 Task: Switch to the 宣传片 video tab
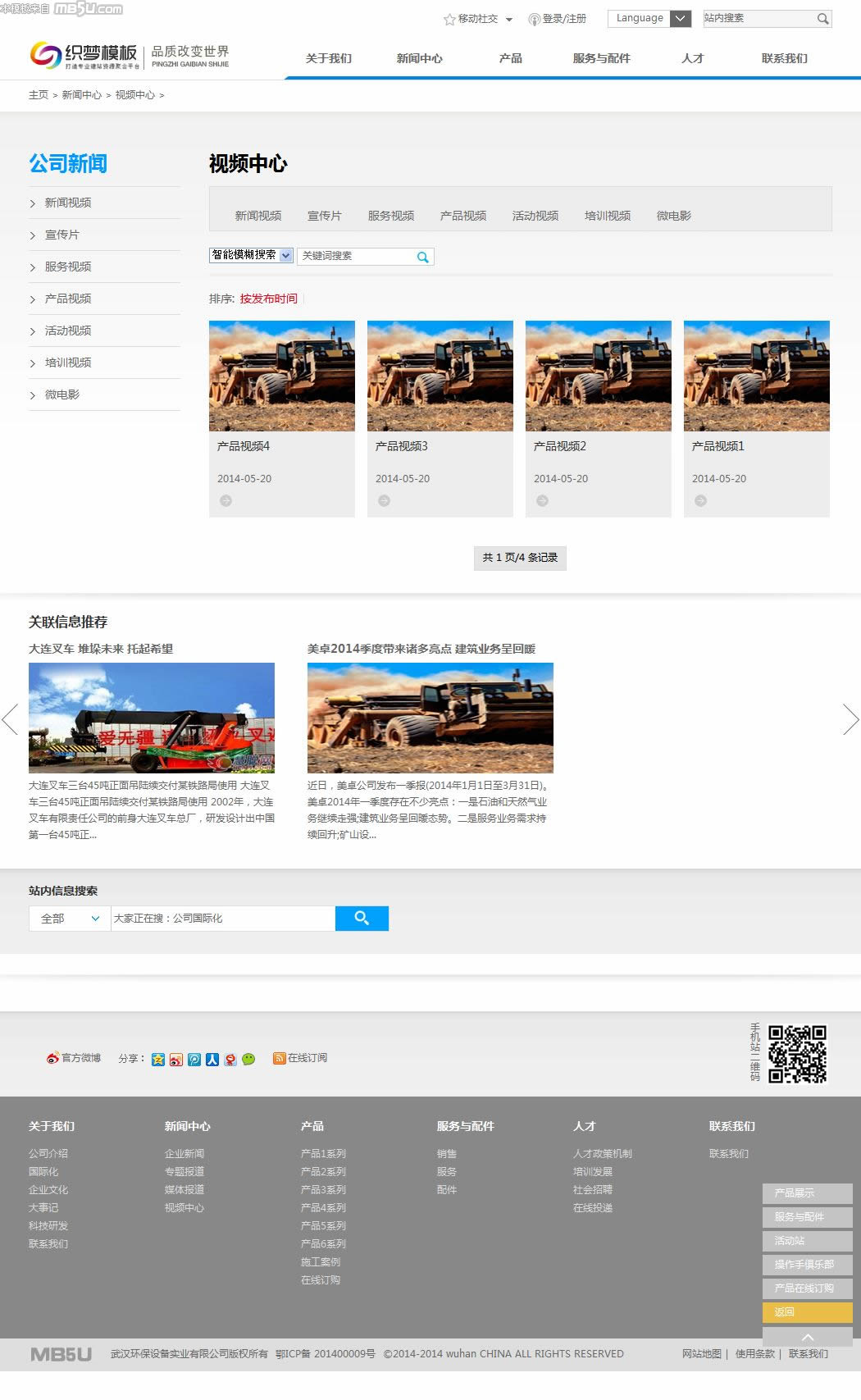coord(324,216)
